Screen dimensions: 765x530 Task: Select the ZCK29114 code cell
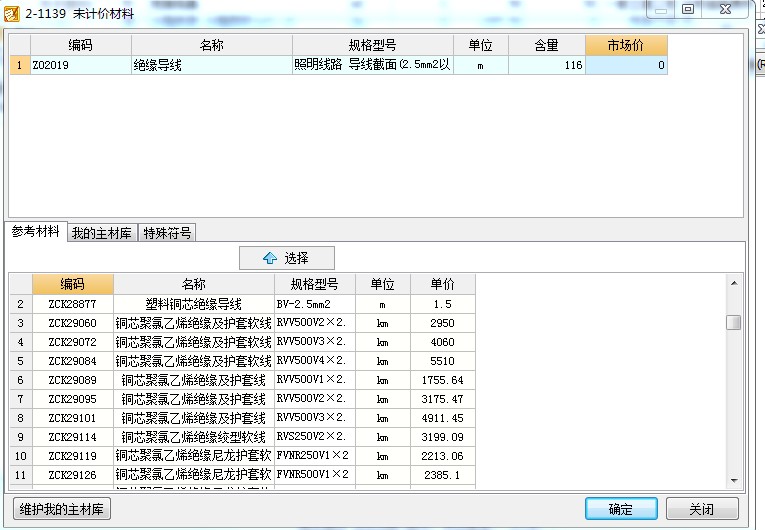[x=73, y=437]
